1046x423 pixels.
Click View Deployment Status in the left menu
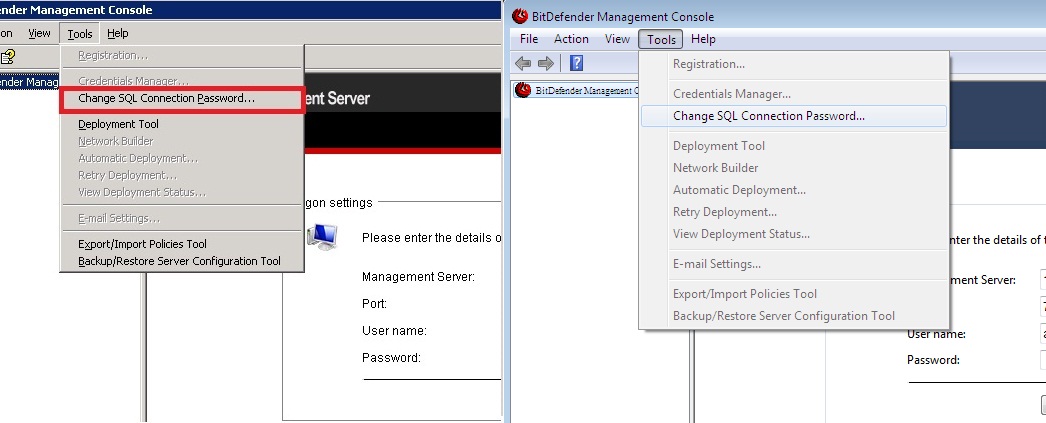(x=181, y=193)
